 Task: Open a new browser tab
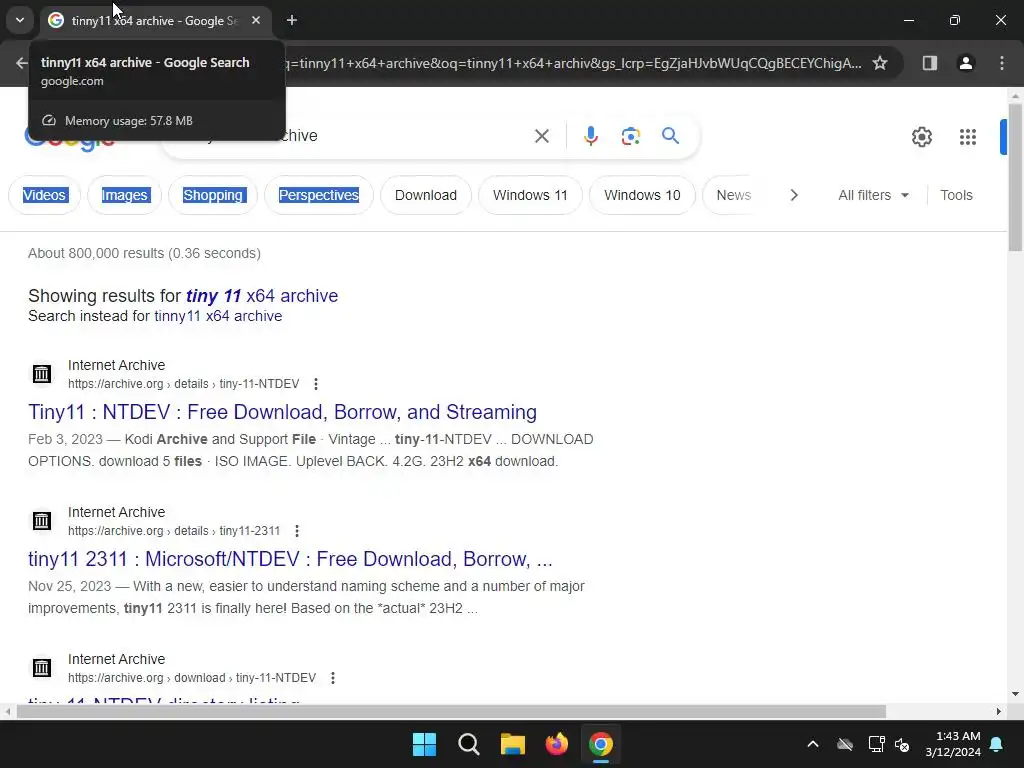292,20
